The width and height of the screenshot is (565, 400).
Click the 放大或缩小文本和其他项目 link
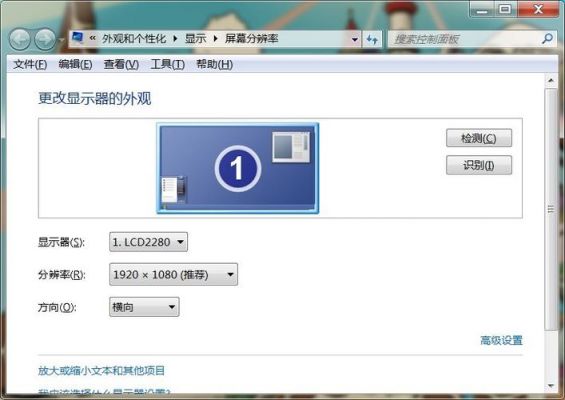pyautogui.click(x=102, y=370)
